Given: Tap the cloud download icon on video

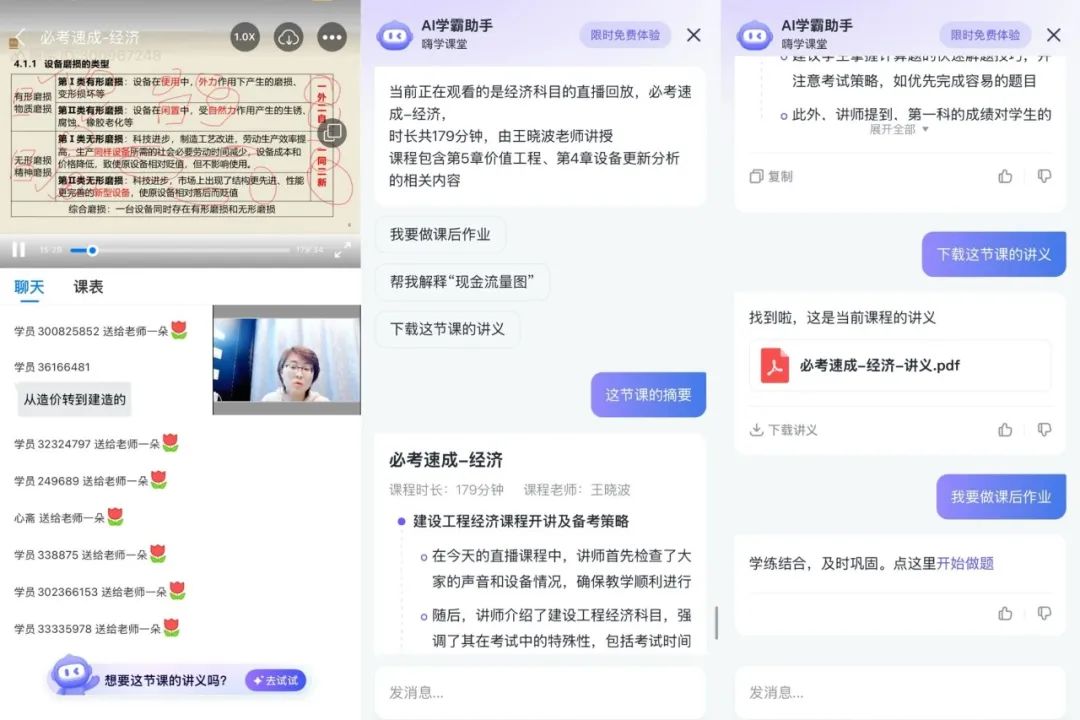Looking at the screenshot, I should (x=288, y=37).
